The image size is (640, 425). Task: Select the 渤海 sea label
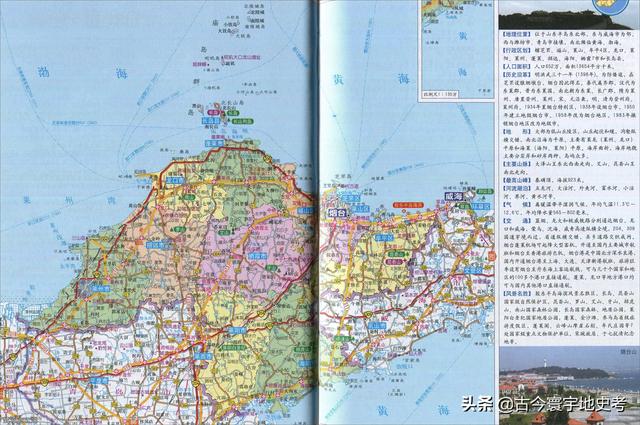coord(83,73)
